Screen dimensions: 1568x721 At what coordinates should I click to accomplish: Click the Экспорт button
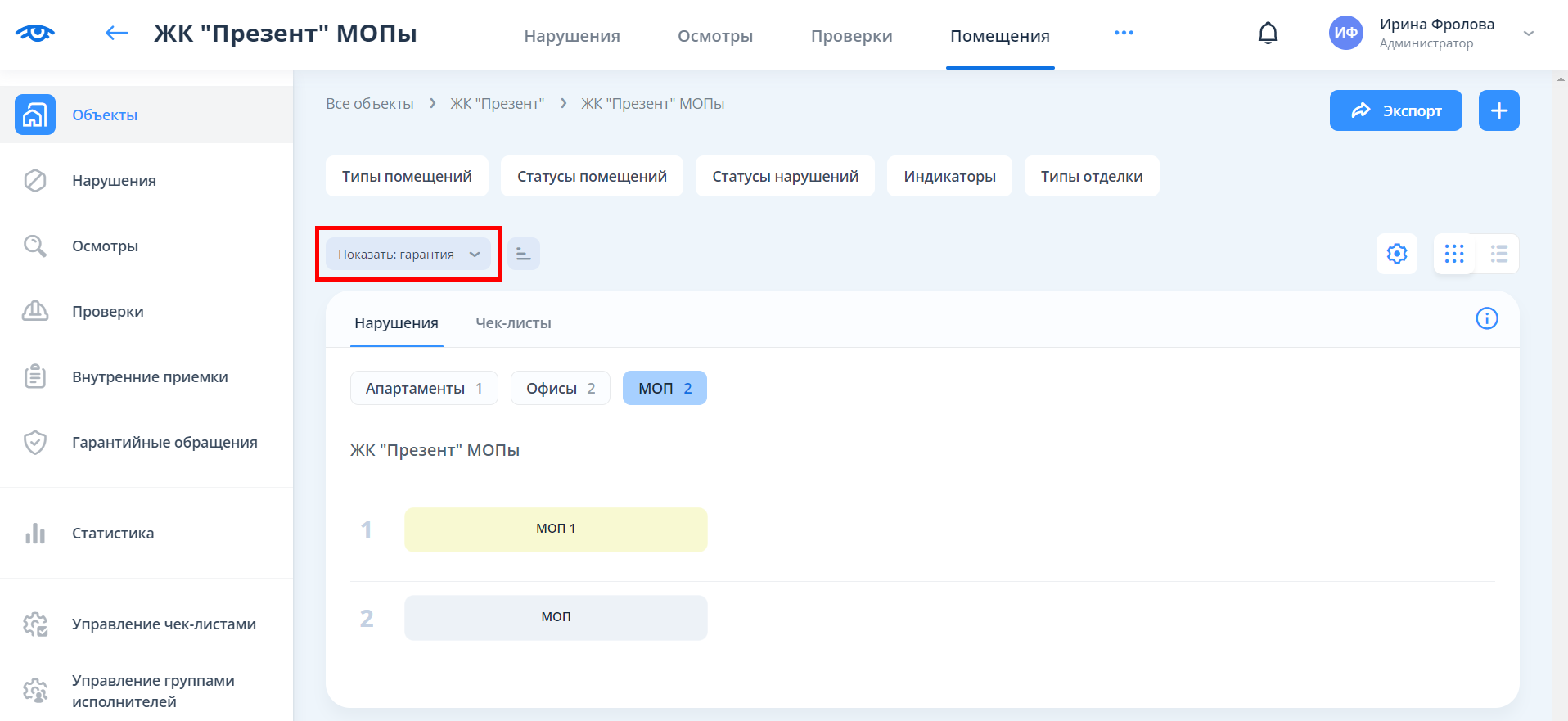point(1395,110)
